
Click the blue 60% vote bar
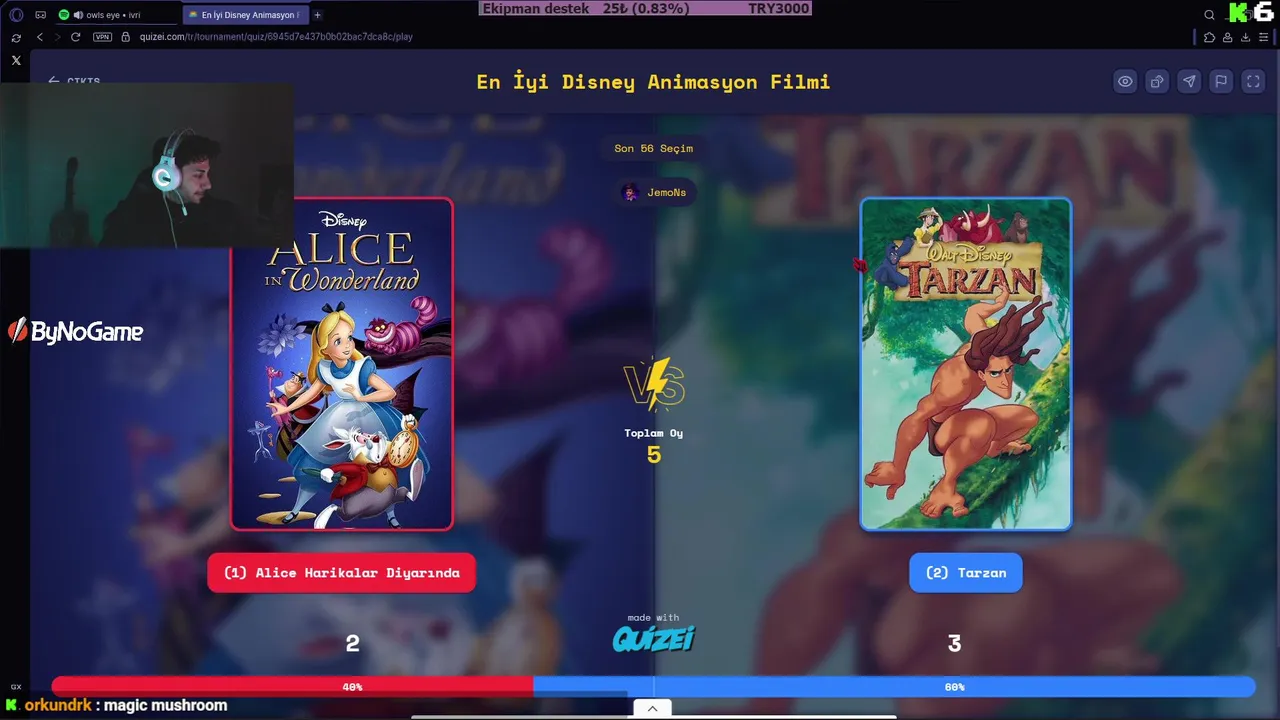[x=894, y=687]
